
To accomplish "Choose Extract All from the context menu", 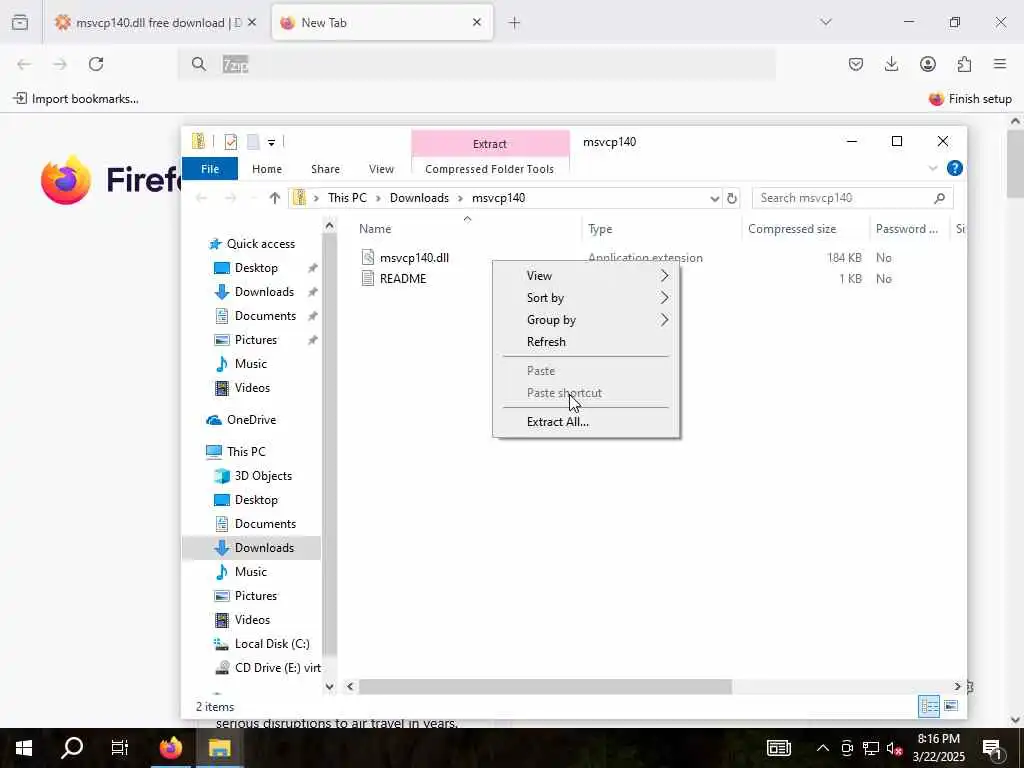I will click(x=586, y=422).
